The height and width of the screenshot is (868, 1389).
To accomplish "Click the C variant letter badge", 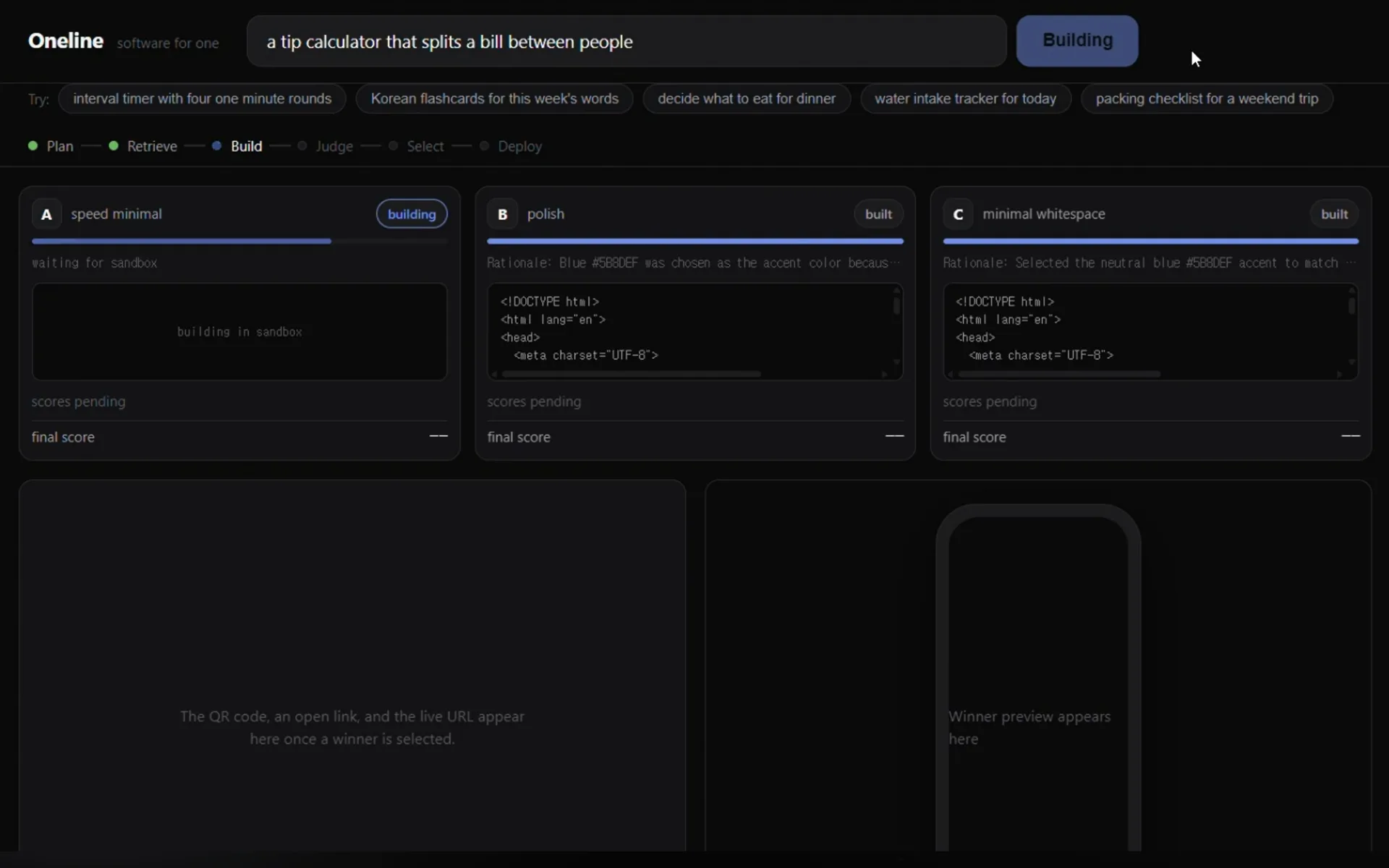I will [x=958, y=214].
